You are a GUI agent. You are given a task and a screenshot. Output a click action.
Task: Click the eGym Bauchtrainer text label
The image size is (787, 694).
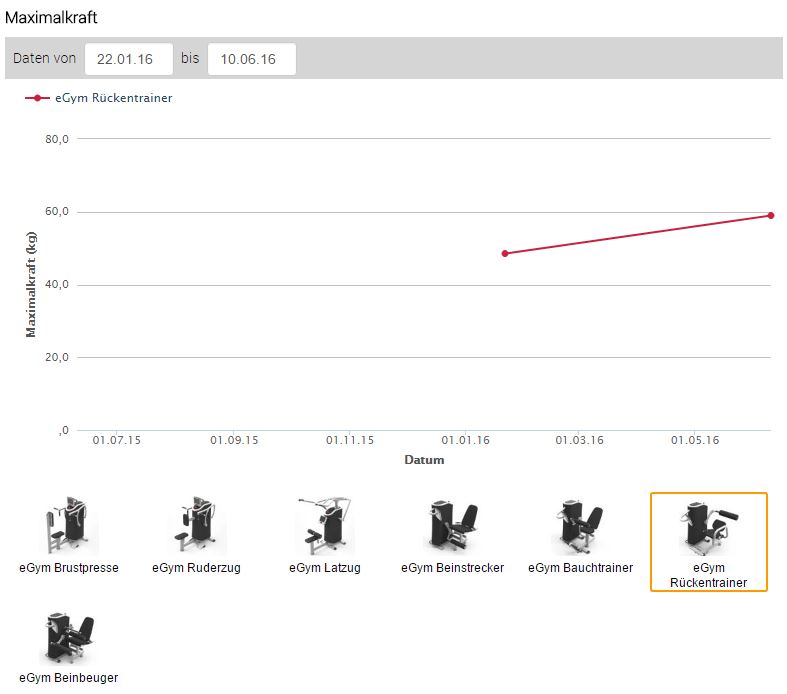(x=580, y=568)
